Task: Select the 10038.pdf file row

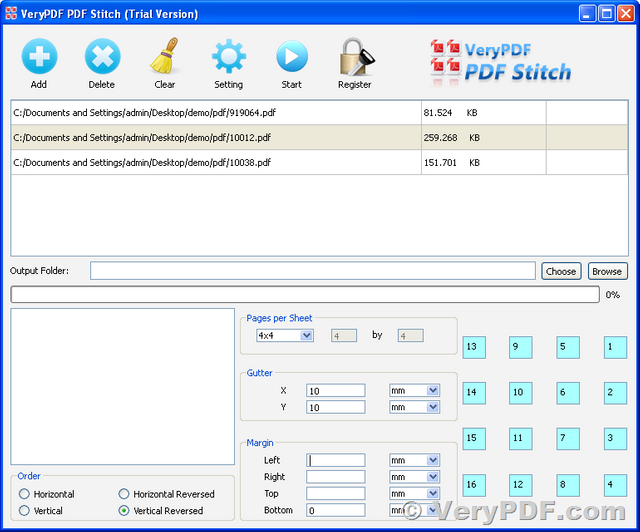Action: tap(319, 162)
